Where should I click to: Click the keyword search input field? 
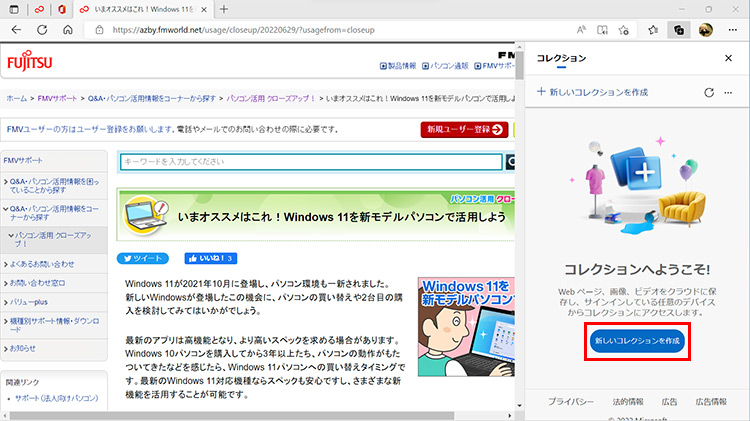310,162
